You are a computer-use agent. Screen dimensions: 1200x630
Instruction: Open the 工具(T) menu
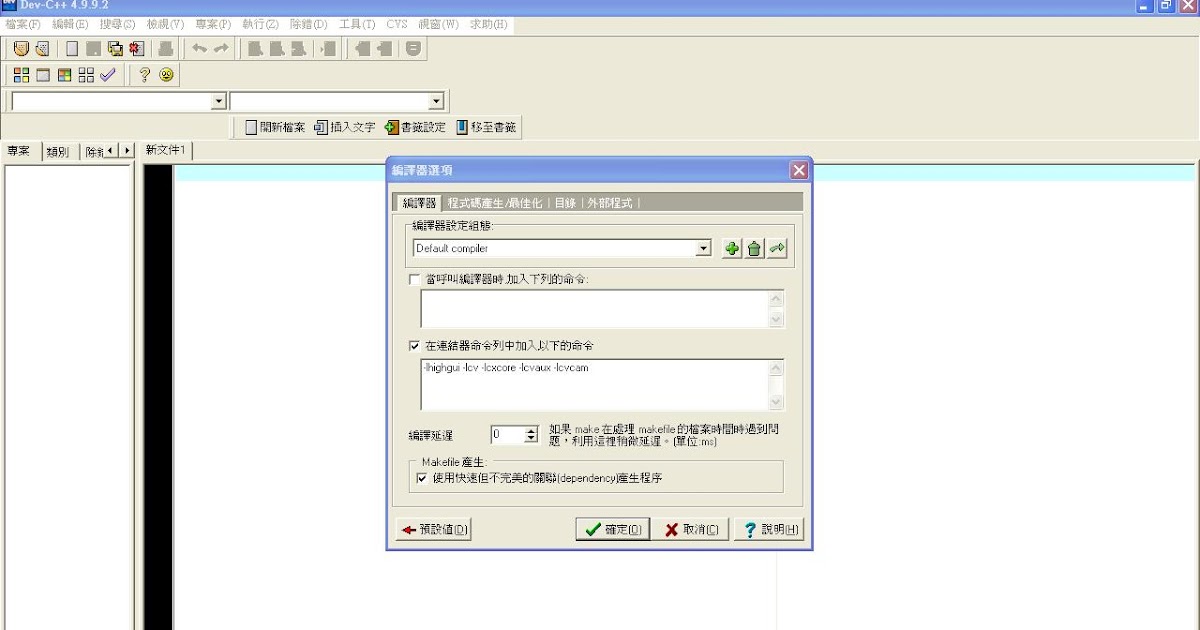357,24
